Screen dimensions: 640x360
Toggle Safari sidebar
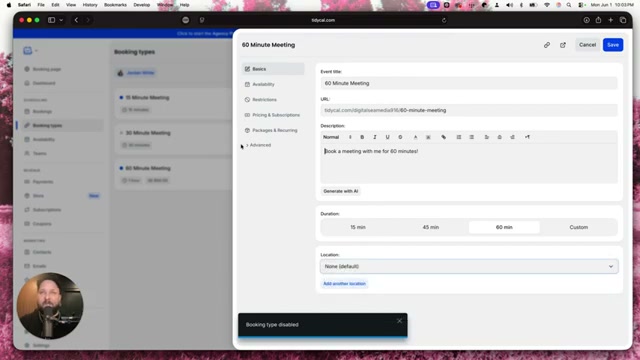click(51, 20)
